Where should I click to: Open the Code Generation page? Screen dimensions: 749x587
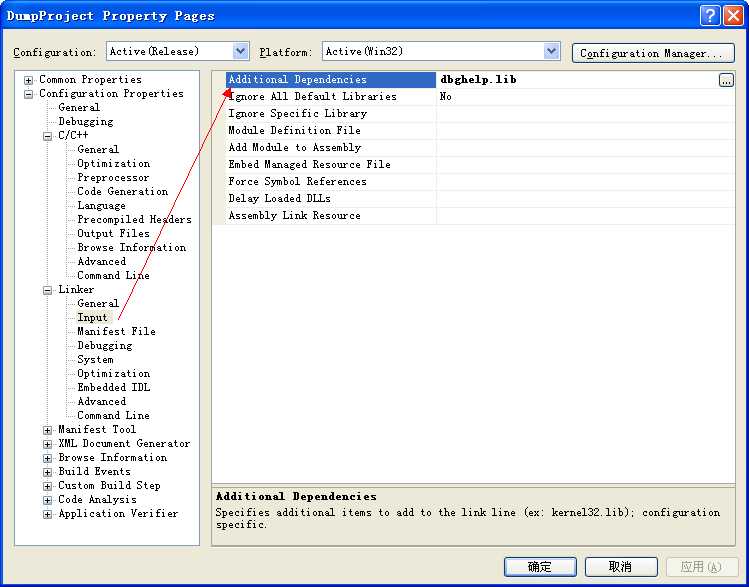[123, 192]
